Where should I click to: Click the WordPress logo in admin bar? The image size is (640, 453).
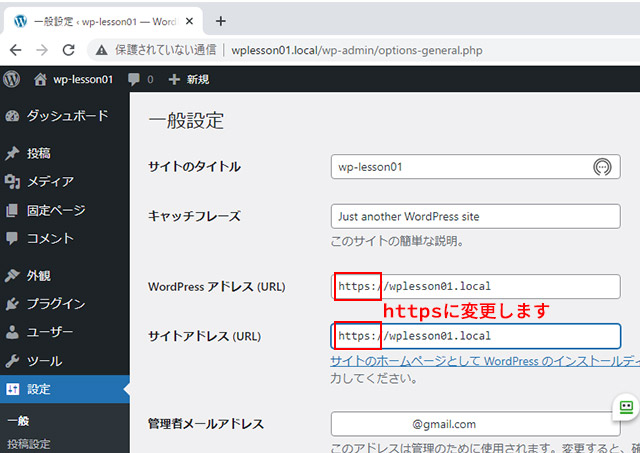[x=11, y=79]
